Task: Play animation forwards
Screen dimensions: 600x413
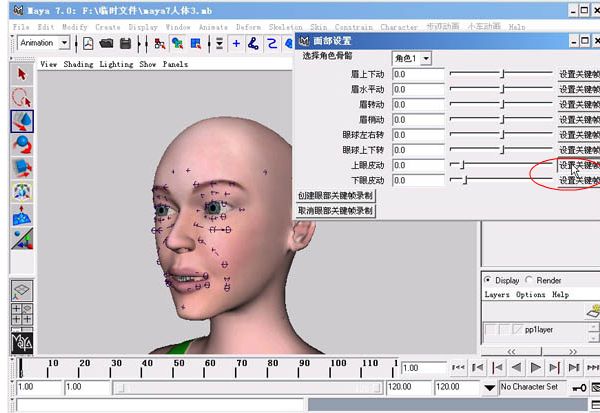Action: pyautogui.click(x=535, y=367)
